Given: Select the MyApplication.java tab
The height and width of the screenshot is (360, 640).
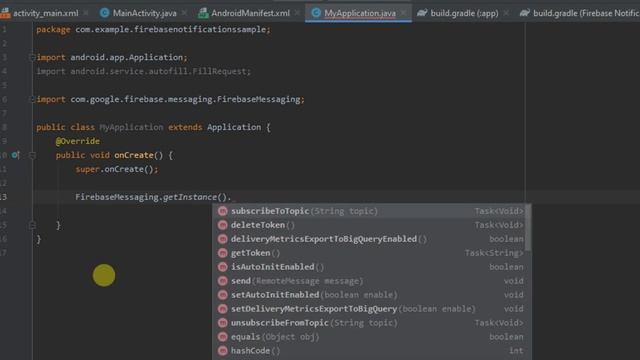Looking at the screenshot, I should (x=360, y=13).
